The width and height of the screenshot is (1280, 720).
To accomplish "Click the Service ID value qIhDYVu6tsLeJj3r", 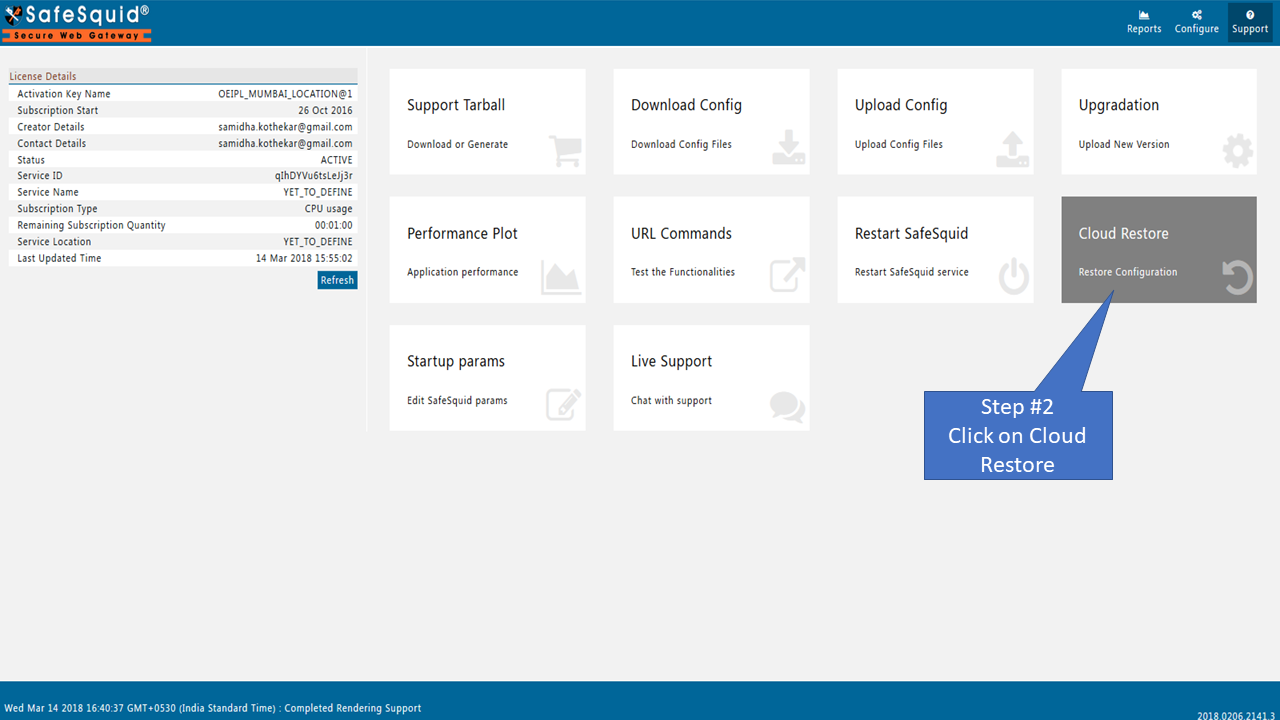I will (314, 176).
